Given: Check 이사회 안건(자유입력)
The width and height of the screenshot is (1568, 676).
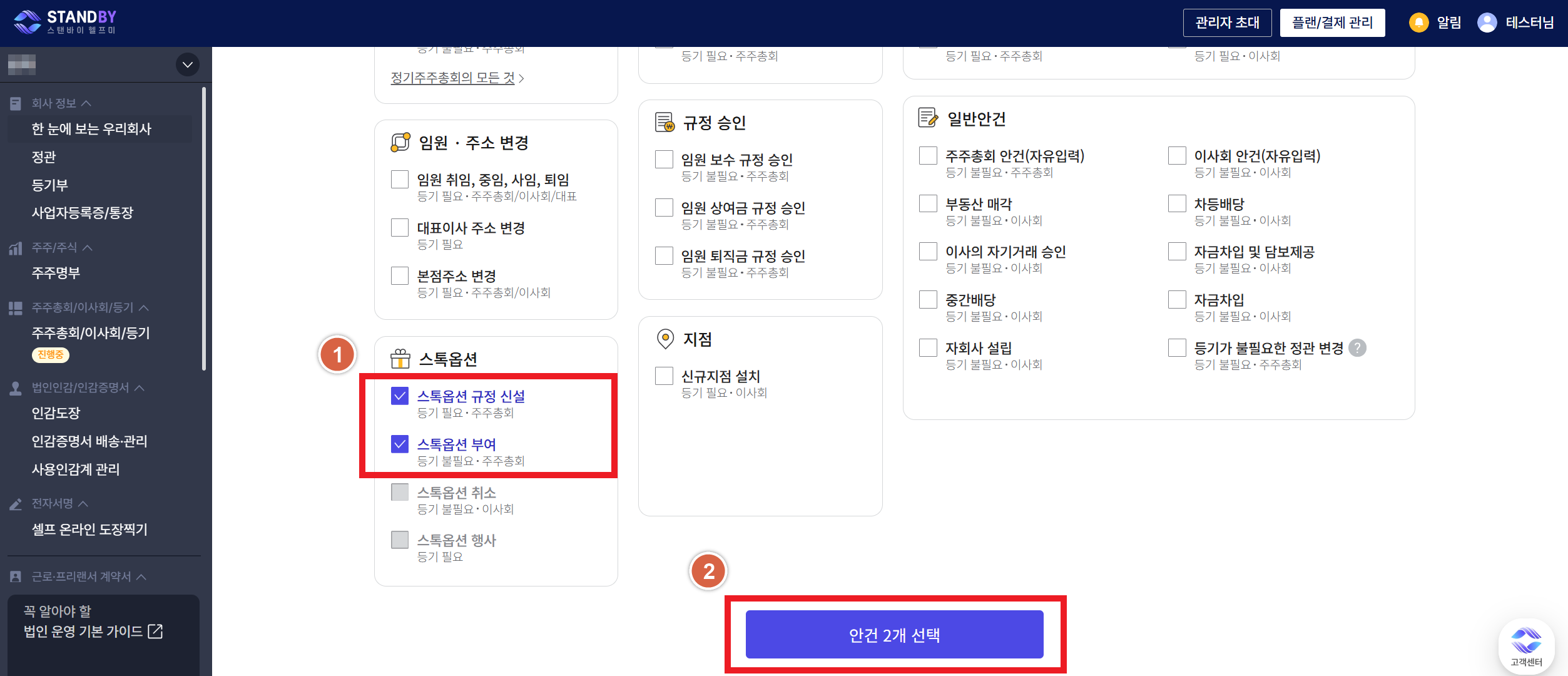Looking at the screenshot, I should (1177, 155).
